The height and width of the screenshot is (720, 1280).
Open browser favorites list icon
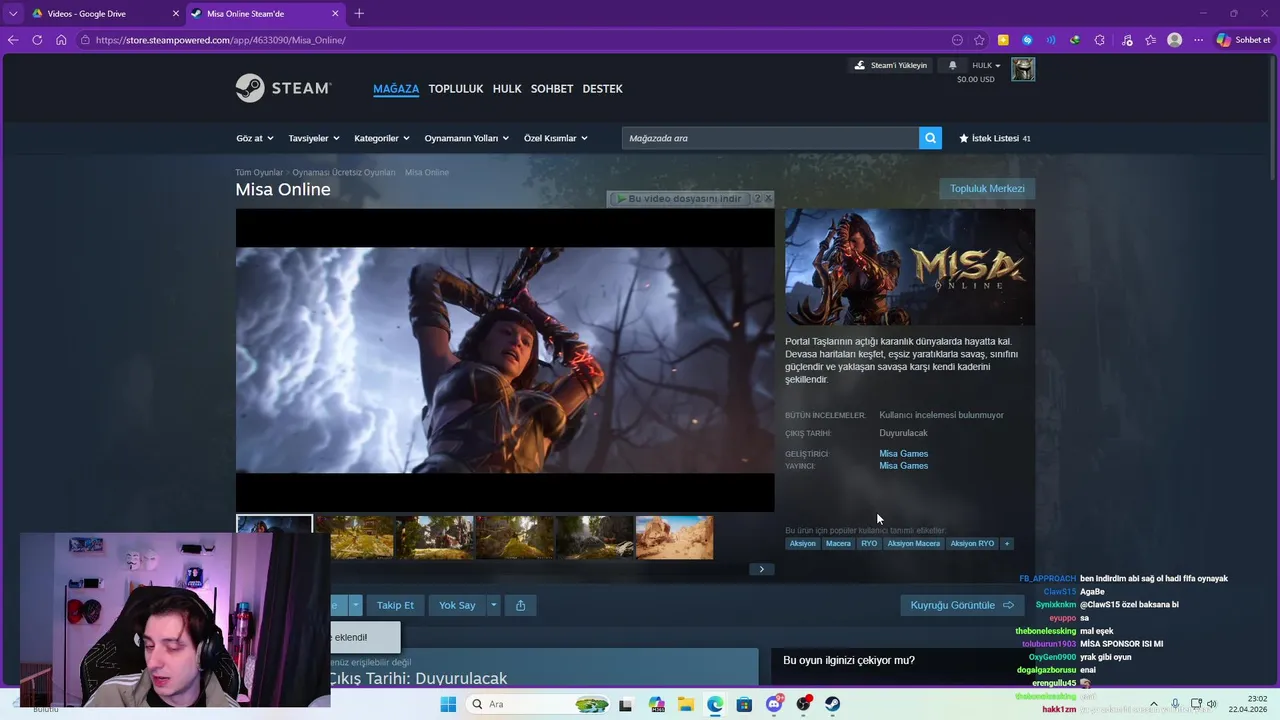pos(1151,40)
